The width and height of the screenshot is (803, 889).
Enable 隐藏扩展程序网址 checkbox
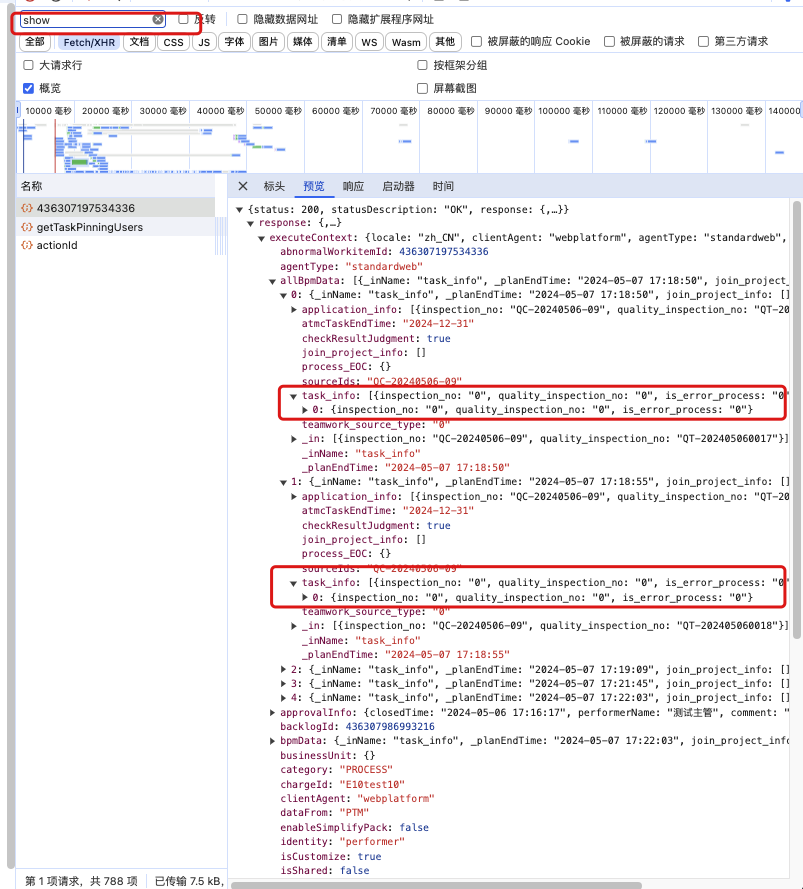337,19
